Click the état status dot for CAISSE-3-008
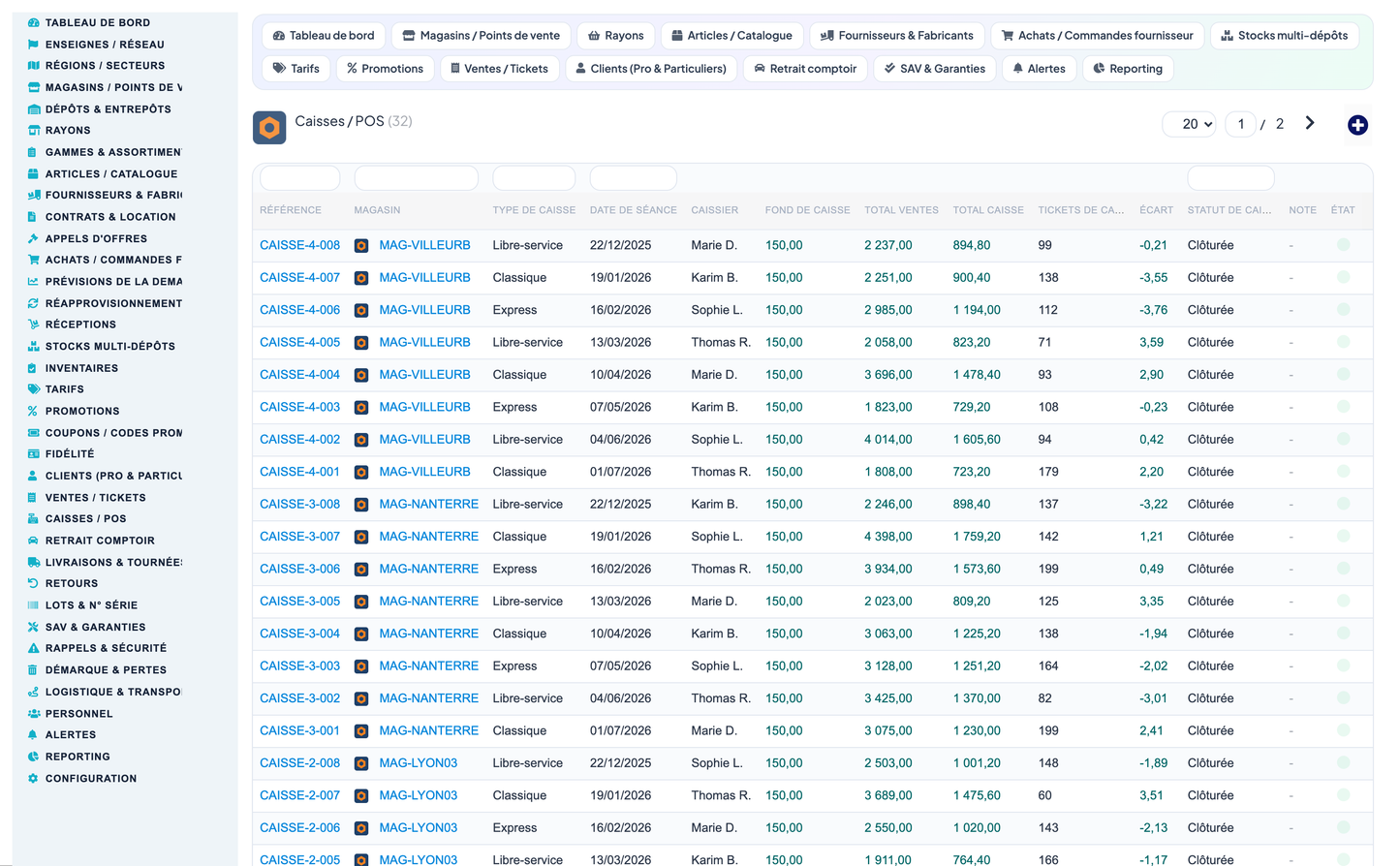This screenshot has height=866, width=1400. tap(1343, 504)
